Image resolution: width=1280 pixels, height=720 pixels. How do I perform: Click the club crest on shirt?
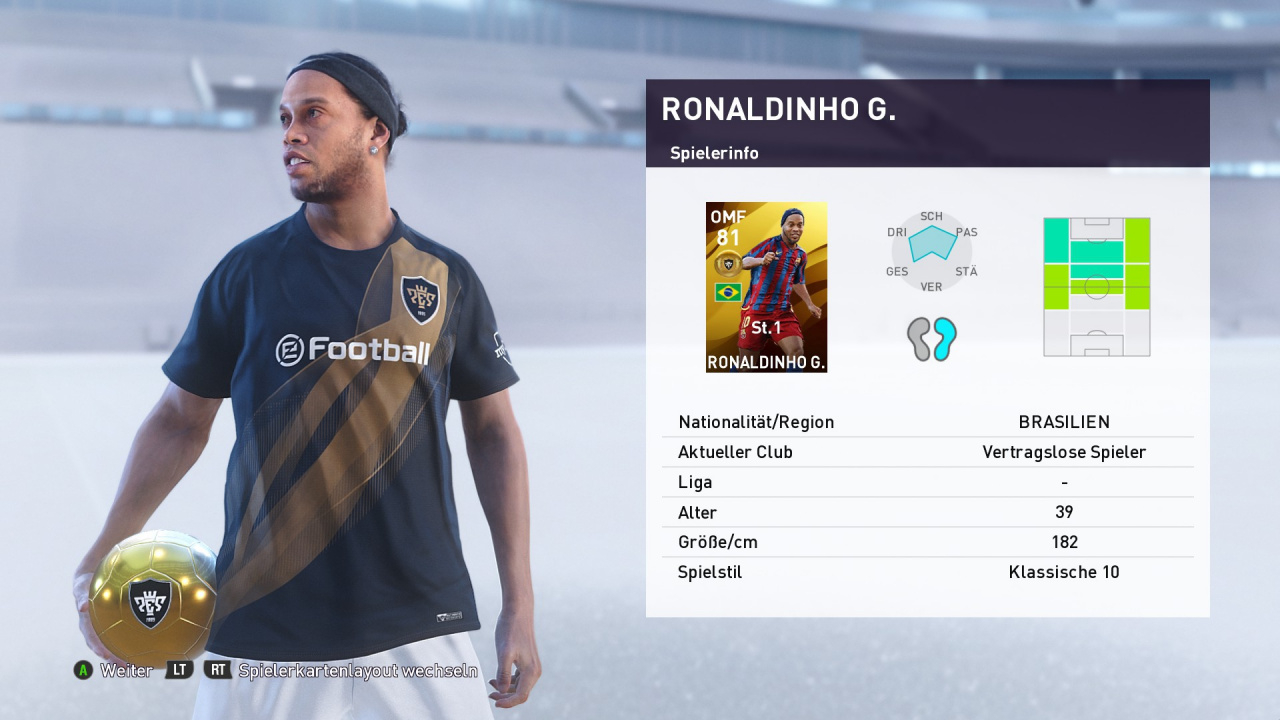click(x=420, y=300)
